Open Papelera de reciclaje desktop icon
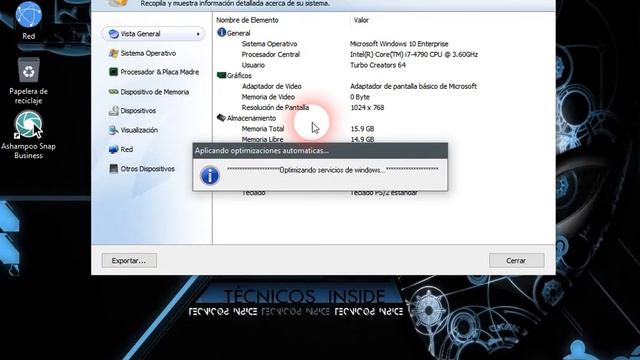640x360 pixels. tap(28, 81)
